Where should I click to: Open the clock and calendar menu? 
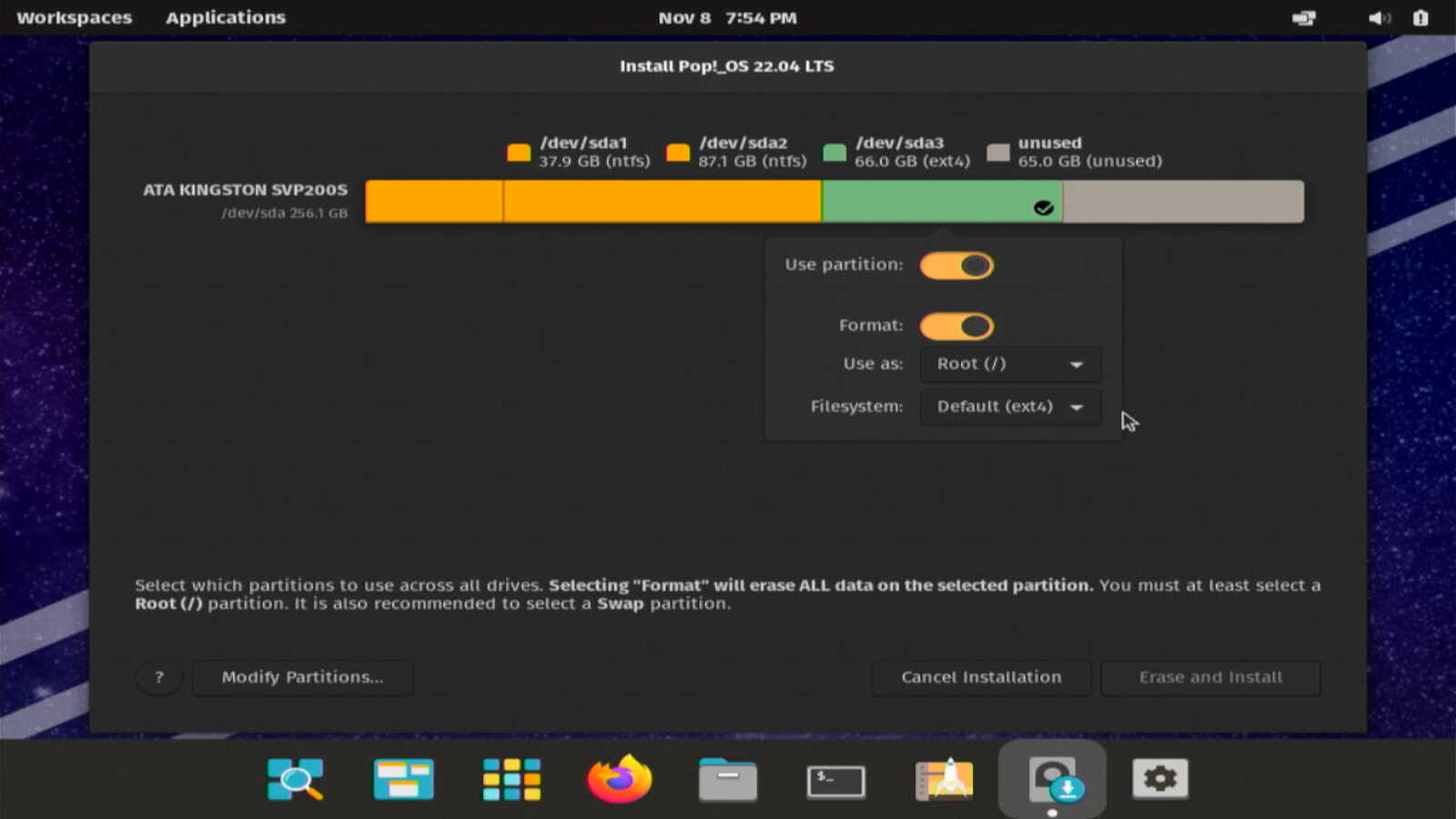click(727, 18)
